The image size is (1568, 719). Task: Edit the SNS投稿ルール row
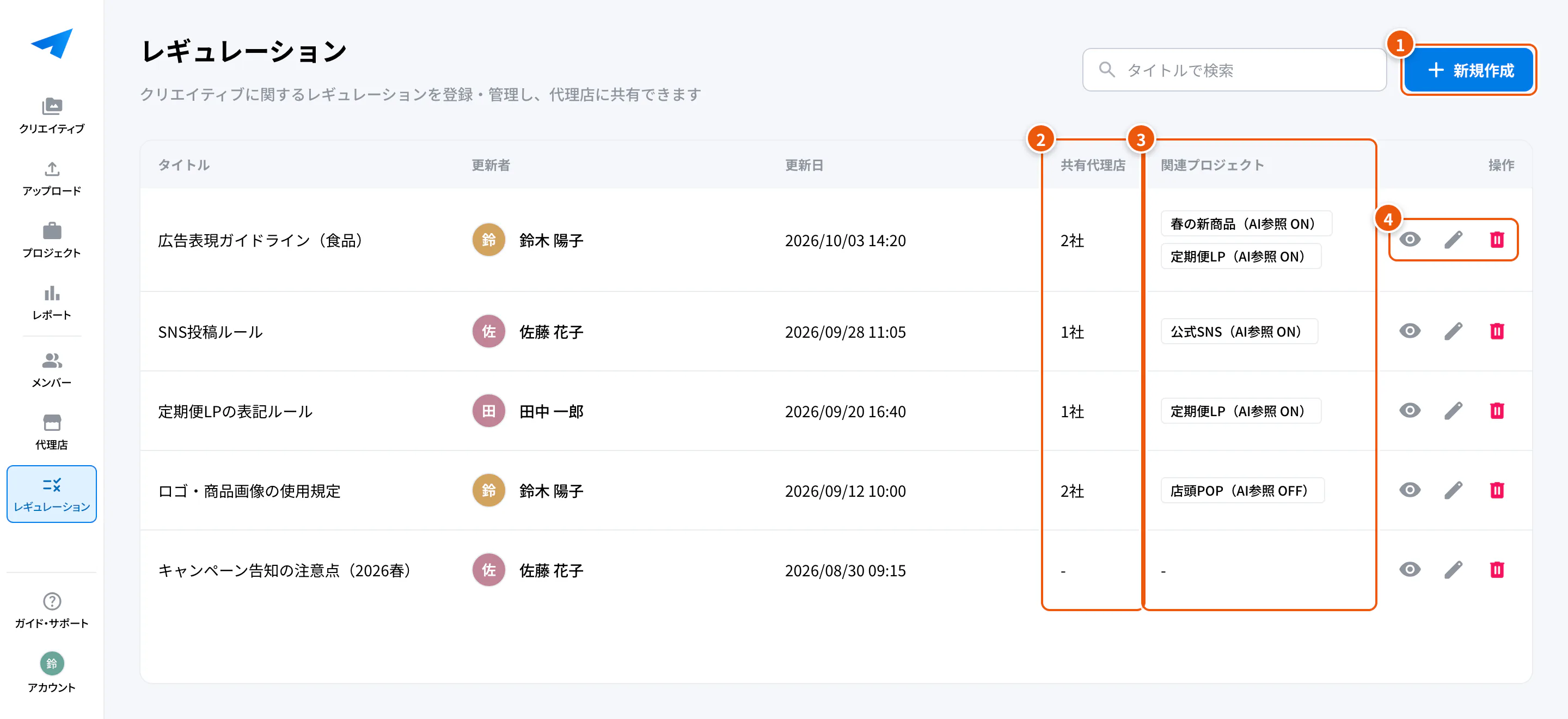coord(1454,331)
